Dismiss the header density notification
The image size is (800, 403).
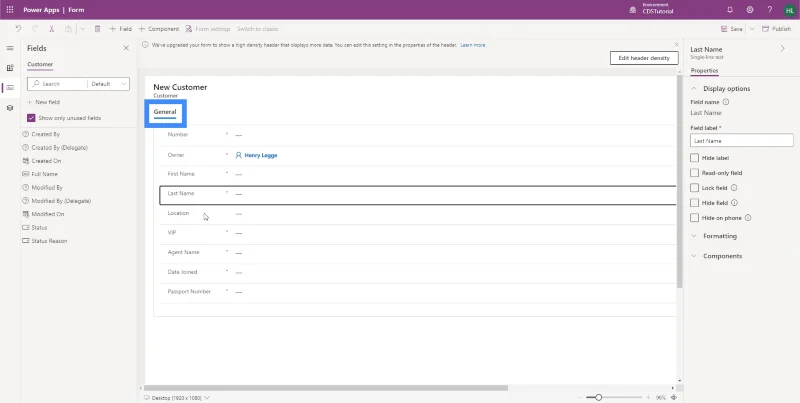coord(677,45)
